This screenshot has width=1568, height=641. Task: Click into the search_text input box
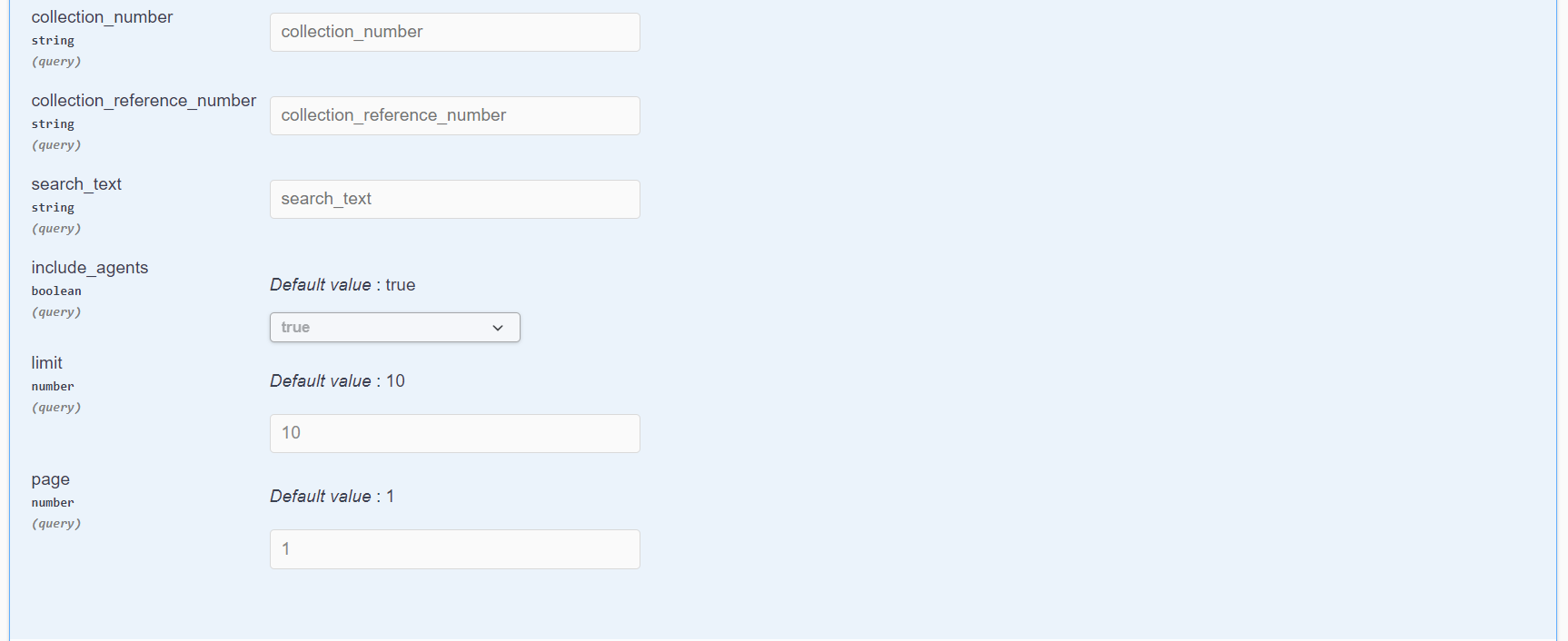coord(455,199)
